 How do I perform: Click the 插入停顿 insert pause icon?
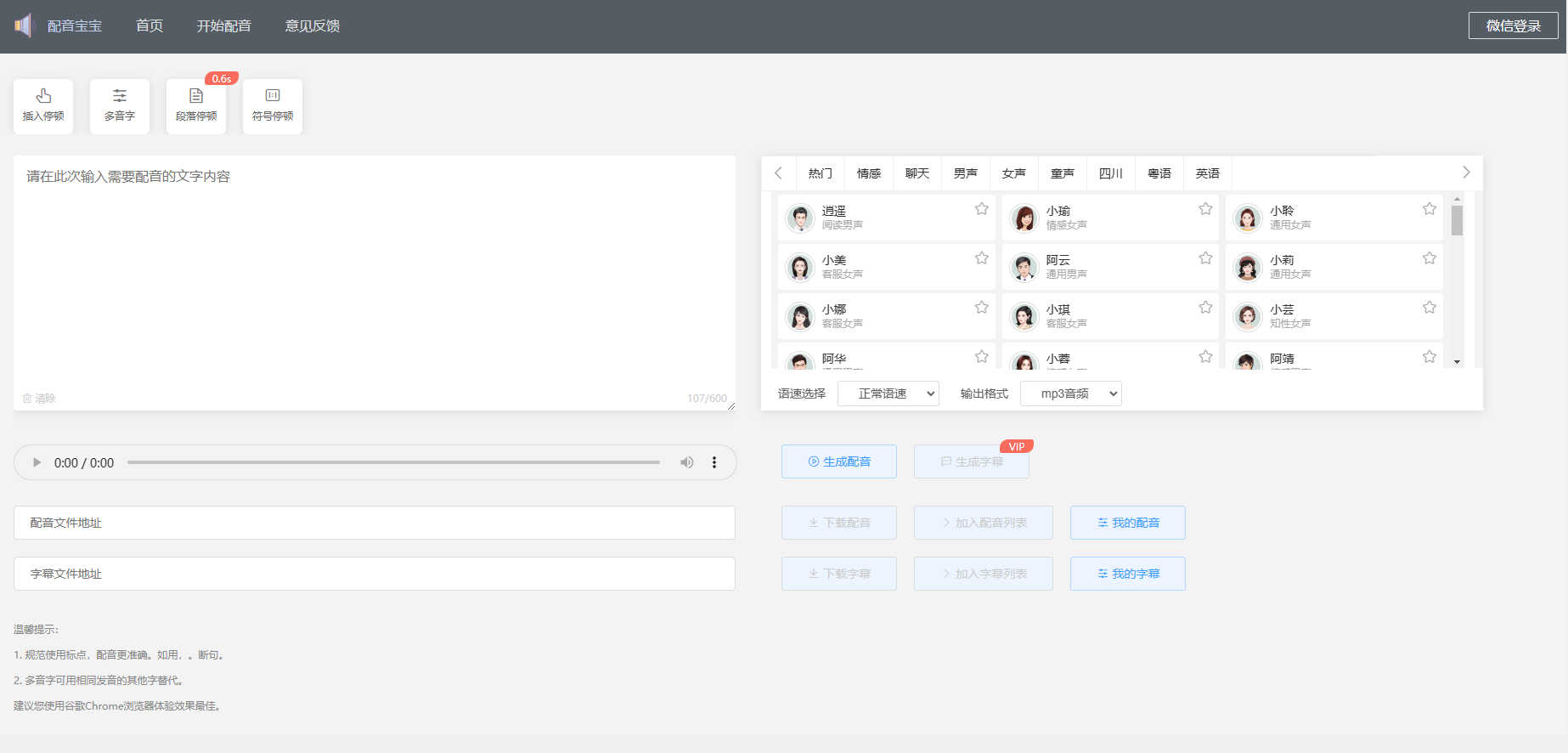click(x=43, y=97)
